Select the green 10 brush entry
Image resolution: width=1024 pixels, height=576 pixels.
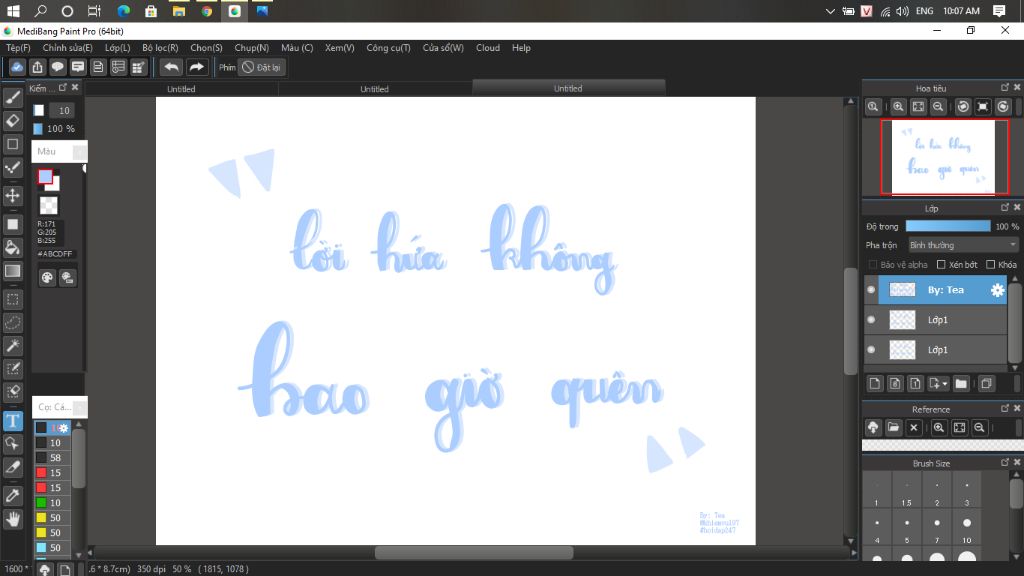point(52,503)
